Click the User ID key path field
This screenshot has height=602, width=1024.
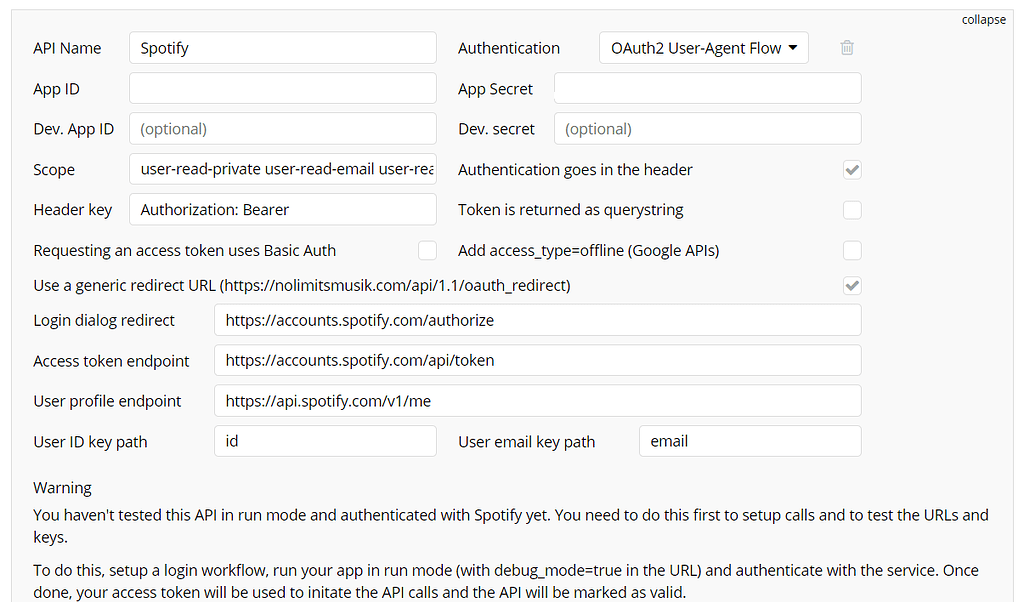click(x=325, y=440)
